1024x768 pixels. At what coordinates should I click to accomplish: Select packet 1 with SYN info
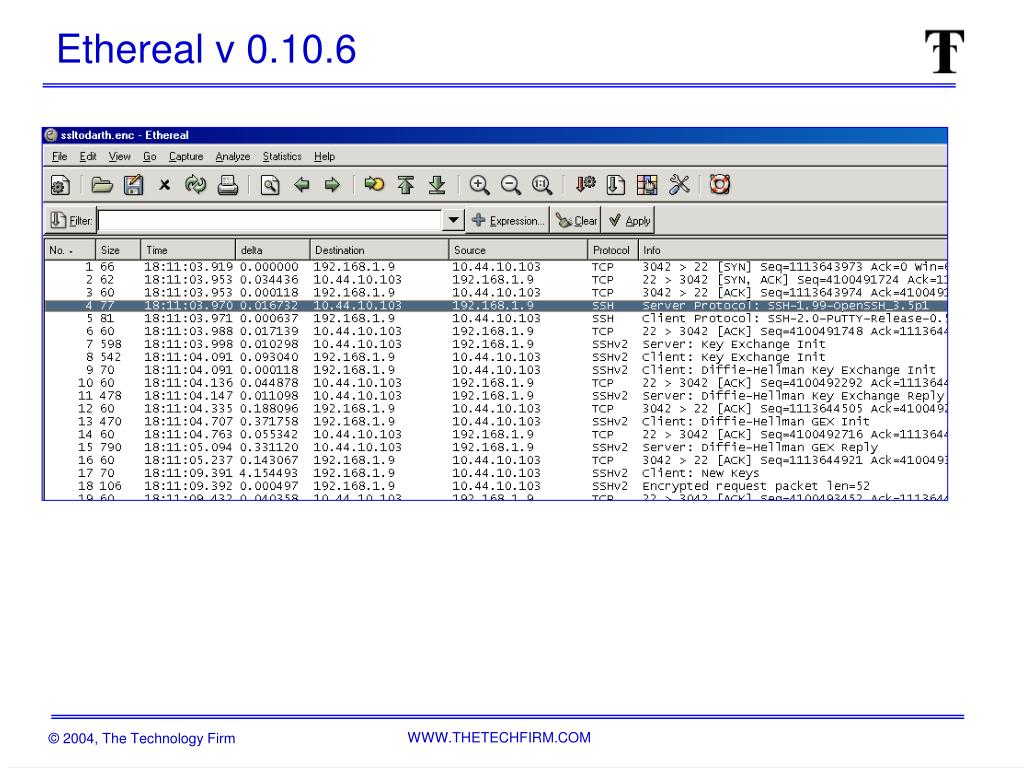(496, 266)
